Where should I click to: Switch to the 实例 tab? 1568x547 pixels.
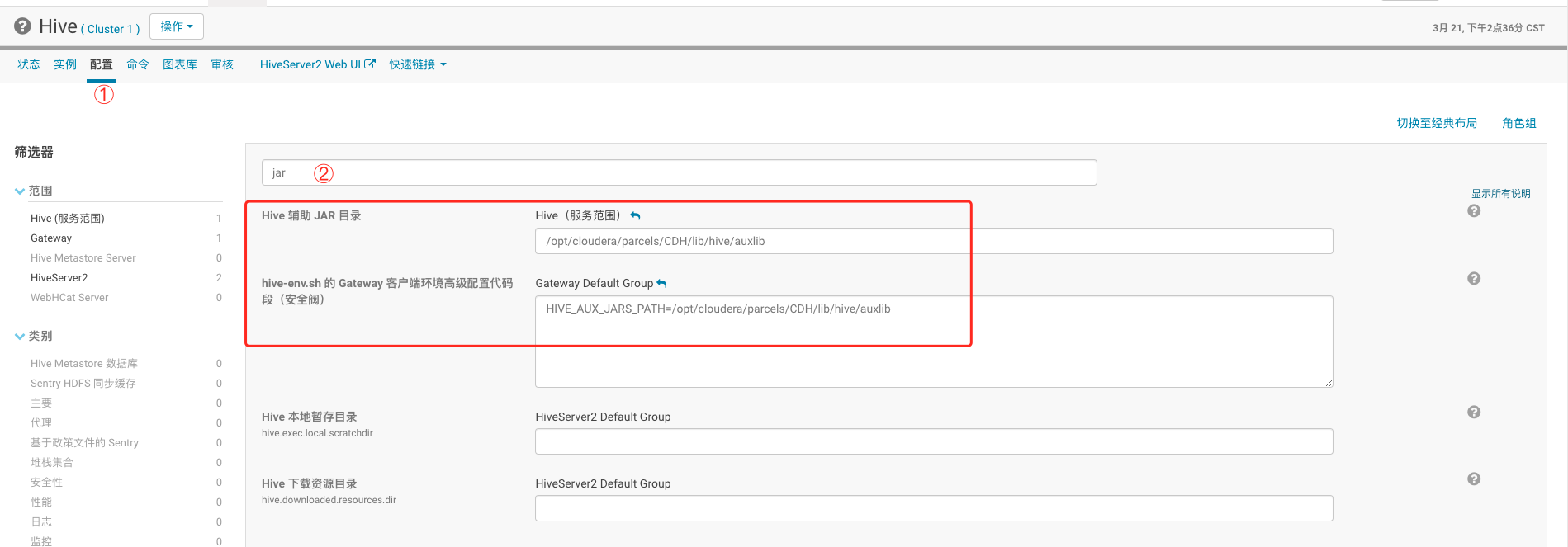coord(65,64)
